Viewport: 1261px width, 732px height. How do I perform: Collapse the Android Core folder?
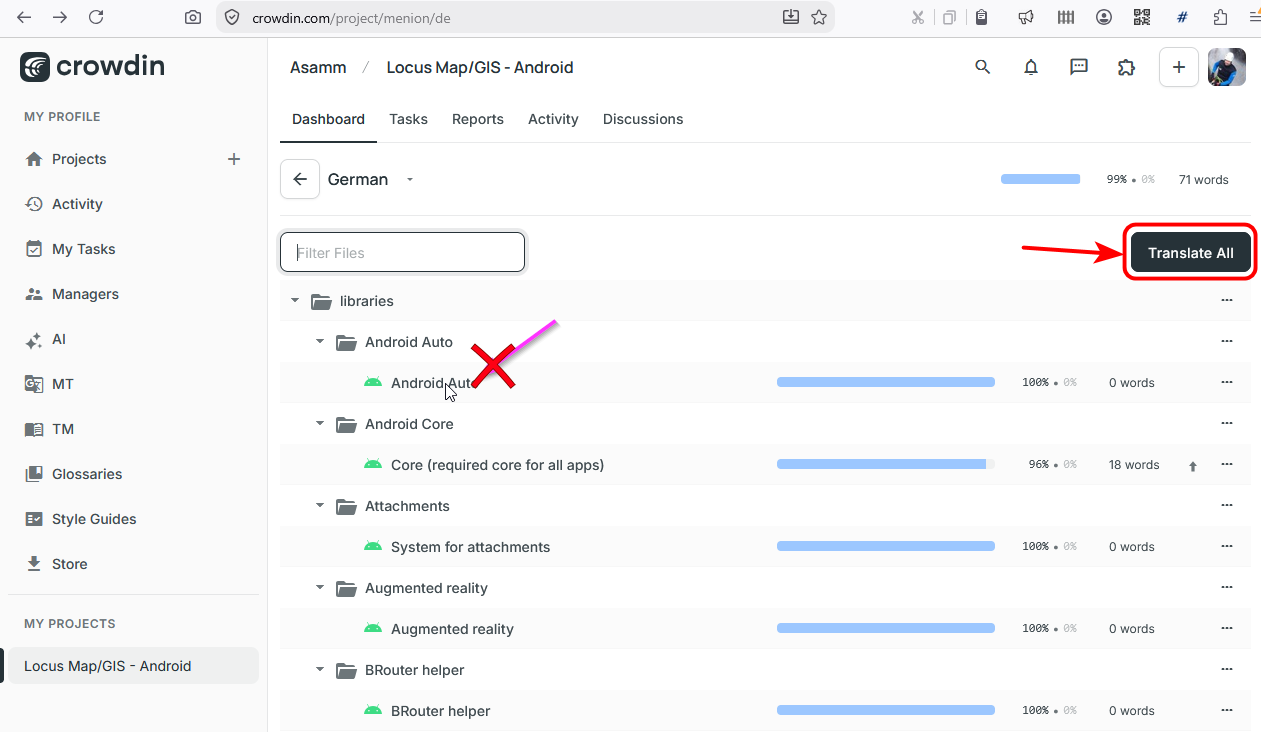[320, 424]
